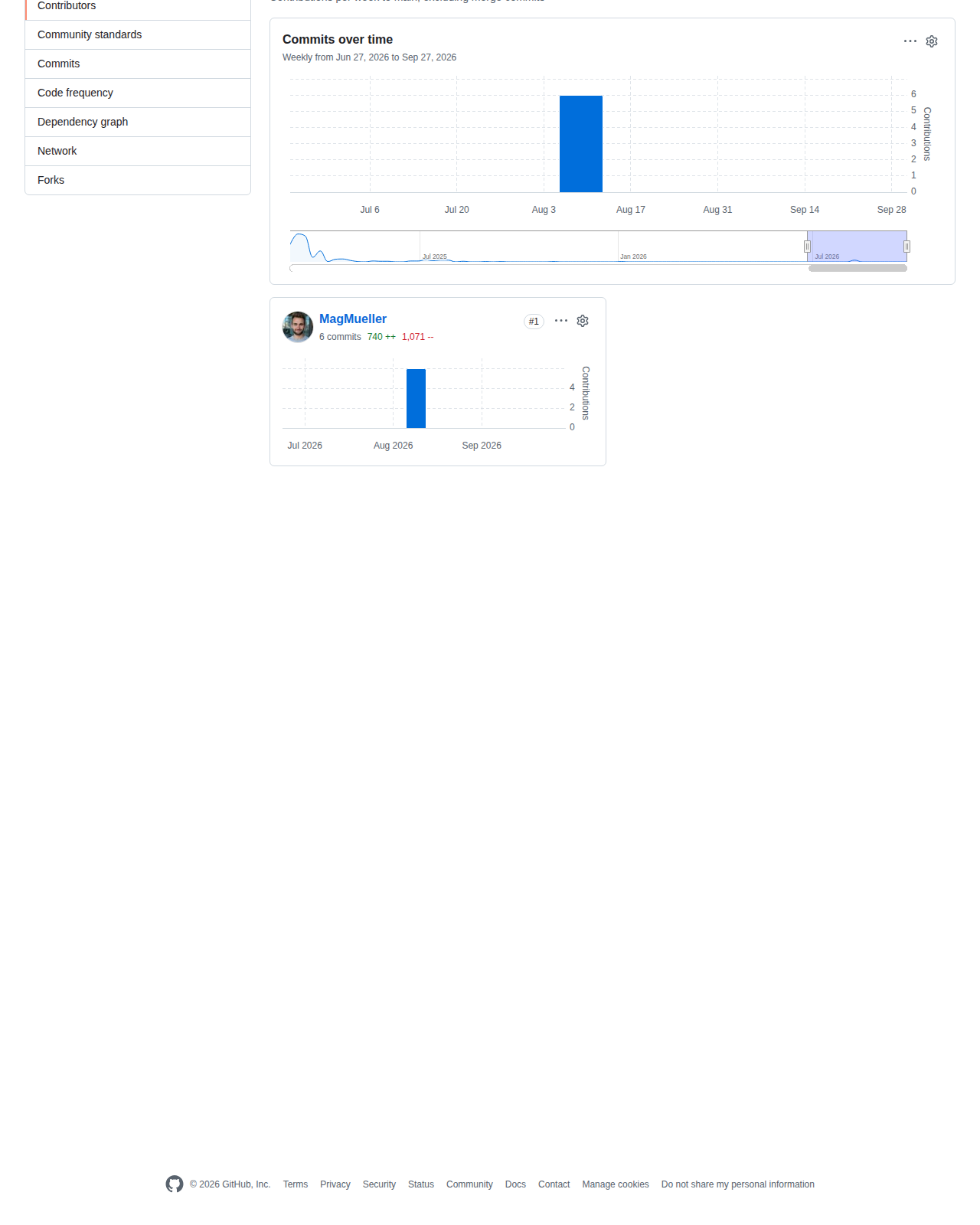
Task: Click the 740 ++ additions text
Action: 381,337
